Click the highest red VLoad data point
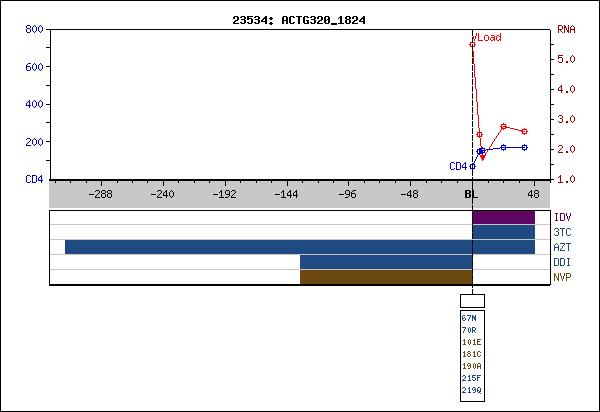The width and height of the screenshot is (600, 412). [x=472, y=44]
